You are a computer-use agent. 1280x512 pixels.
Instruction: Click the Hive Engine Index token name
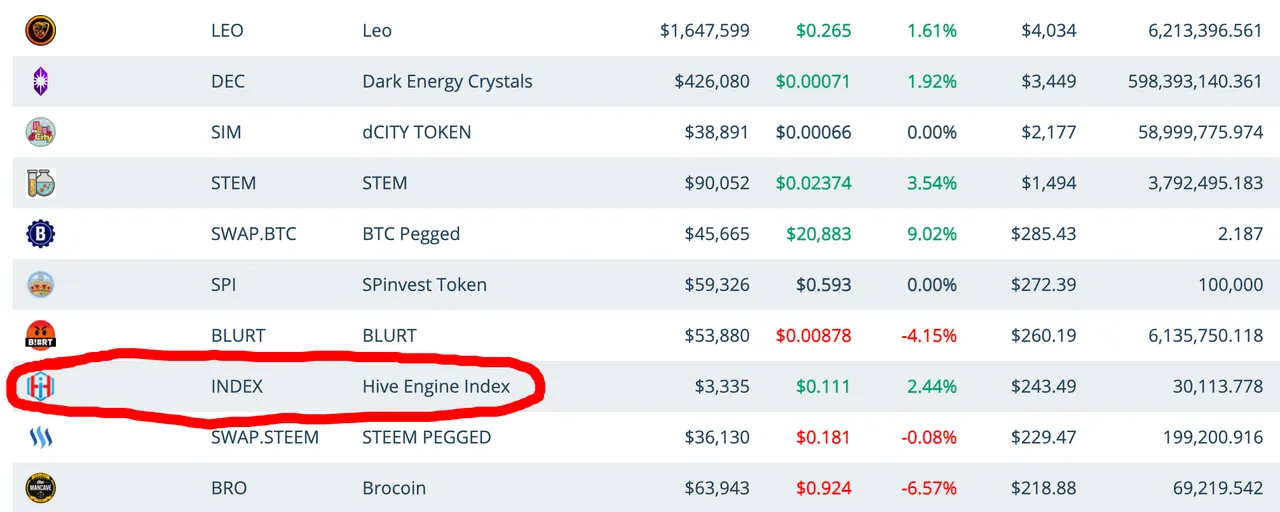pyautogui.click(x=436, y=386)
